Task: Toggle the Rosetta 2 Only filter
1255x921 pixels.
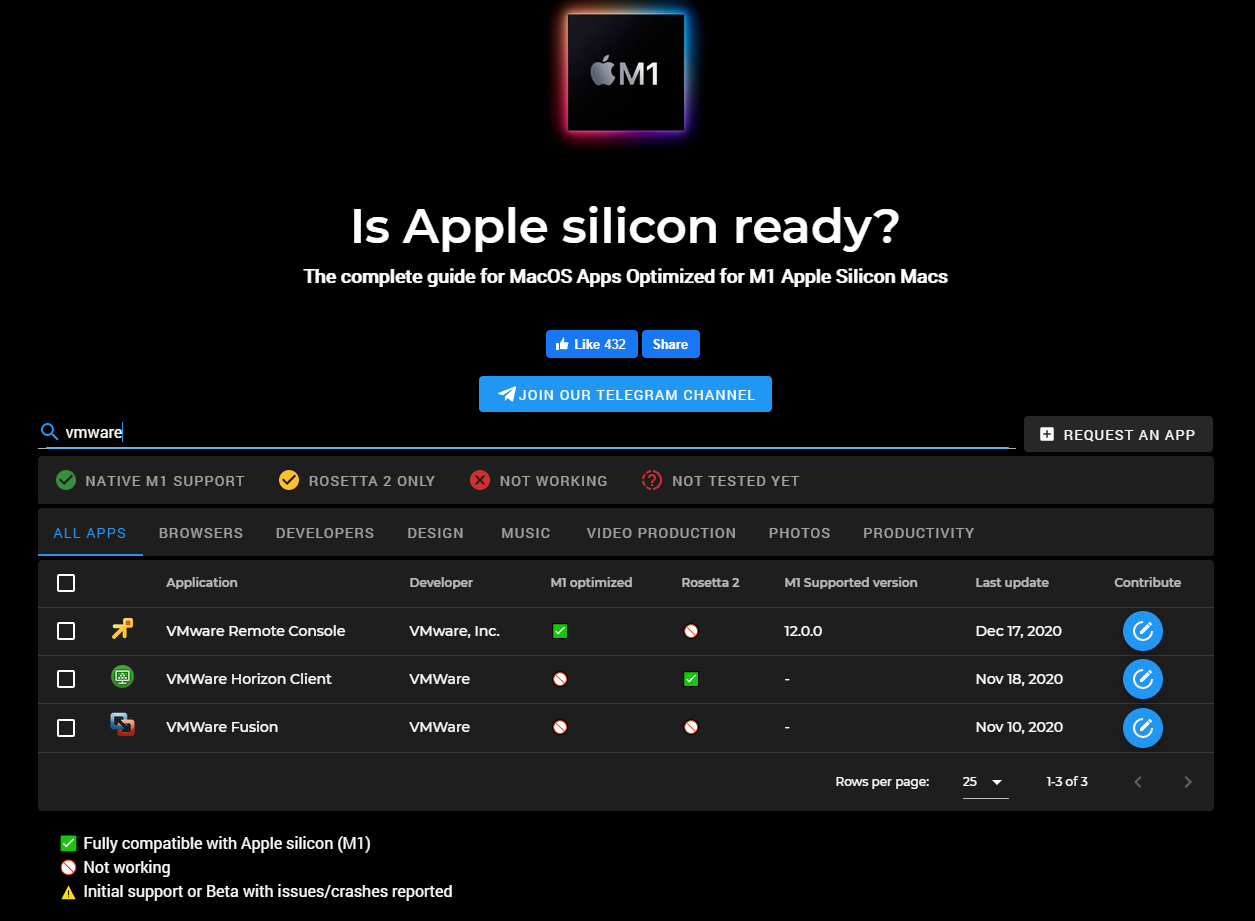Action: point(357,481)
